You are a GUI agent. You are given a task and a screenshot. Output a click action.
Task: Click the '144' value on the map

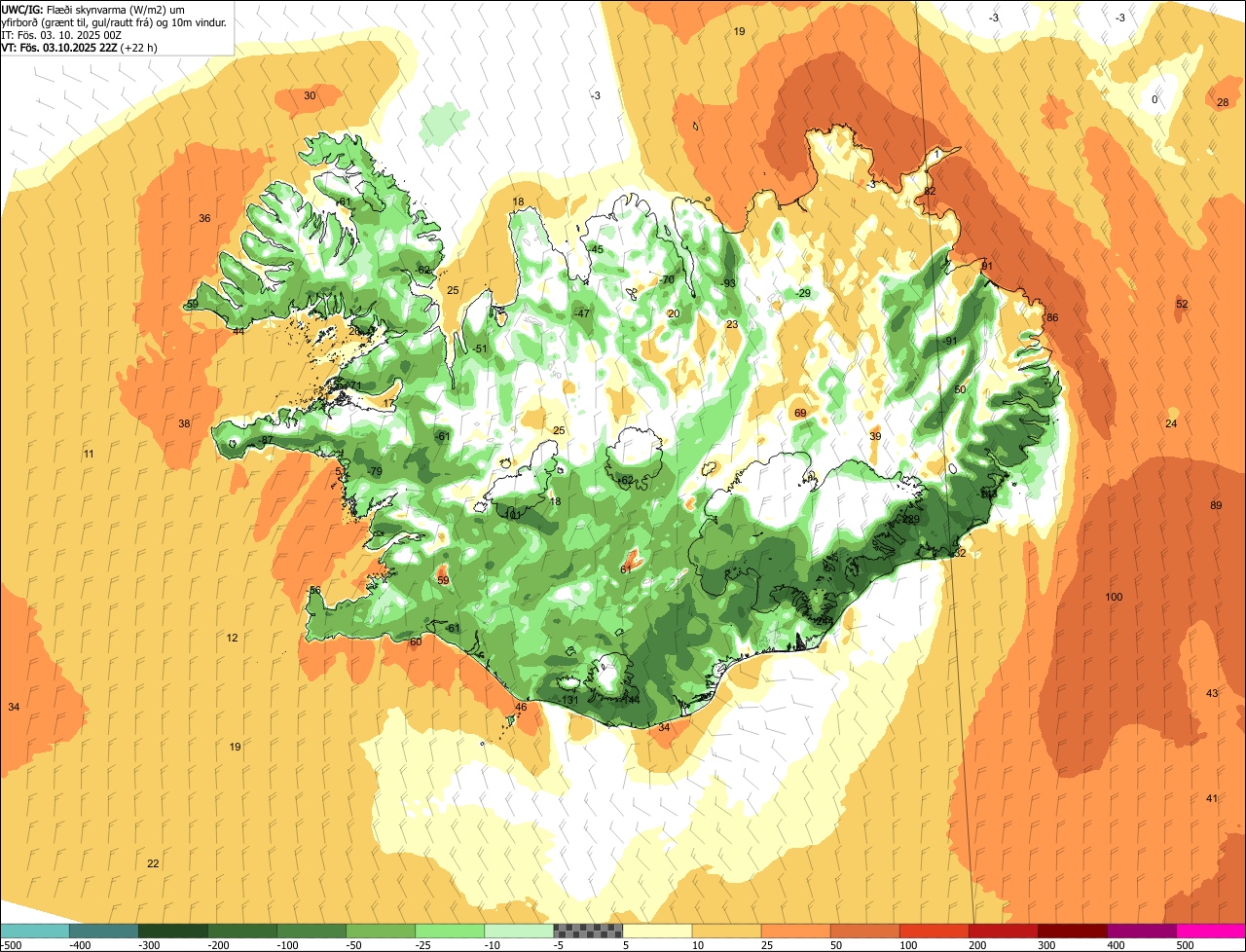click(630, 700)
